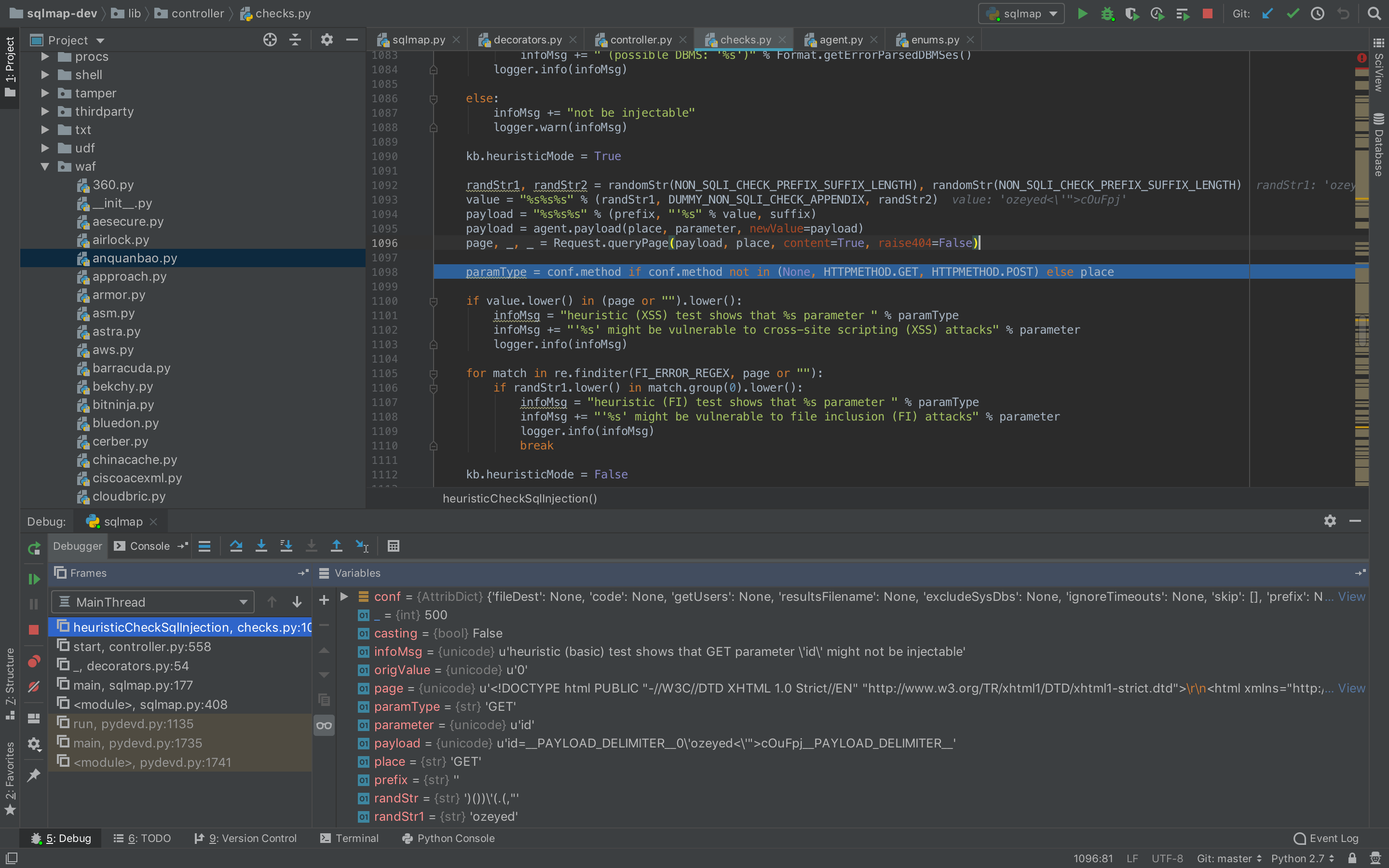
Task: Click the Evaluate Expression calculator icon
Action: click(x=393, y=546)
